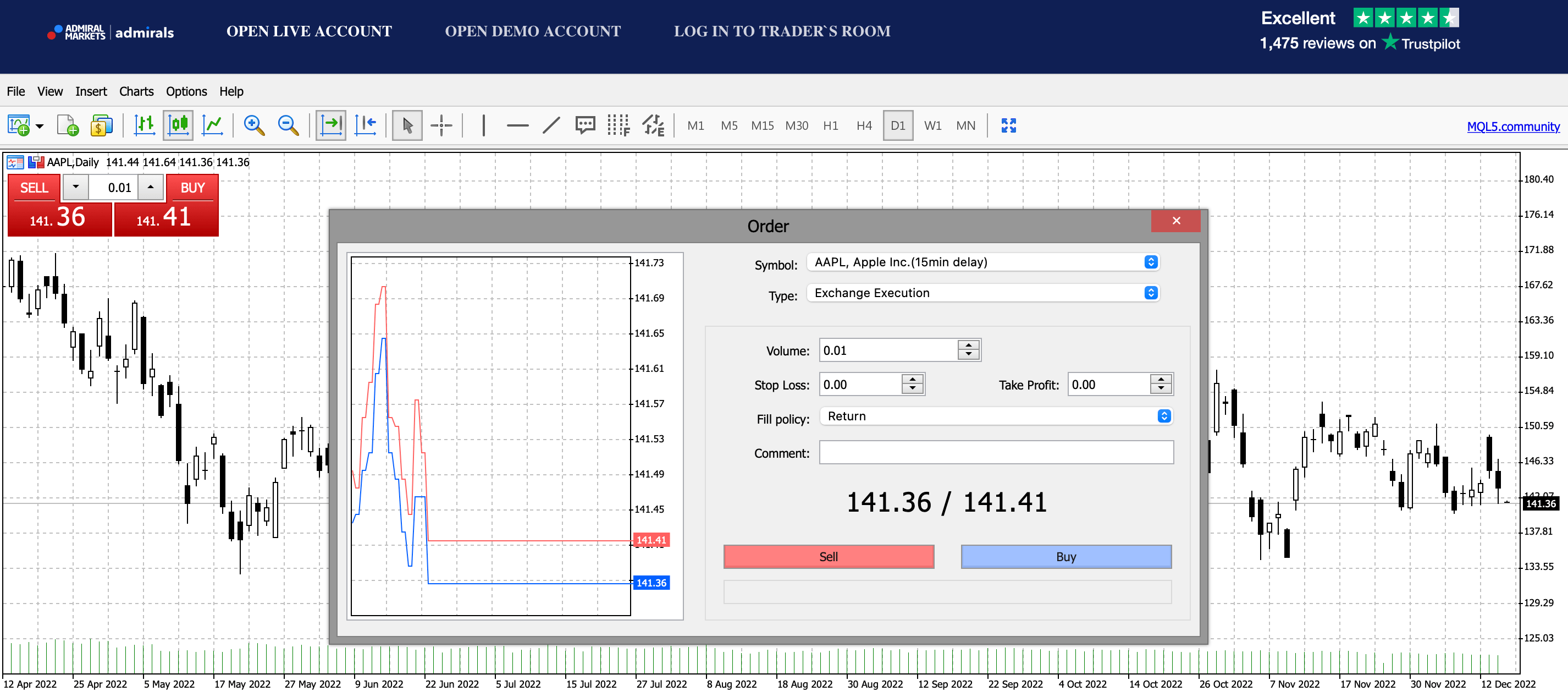
Task: Click the one-click volume 0.01 field
Action: (x=113, y=188)
